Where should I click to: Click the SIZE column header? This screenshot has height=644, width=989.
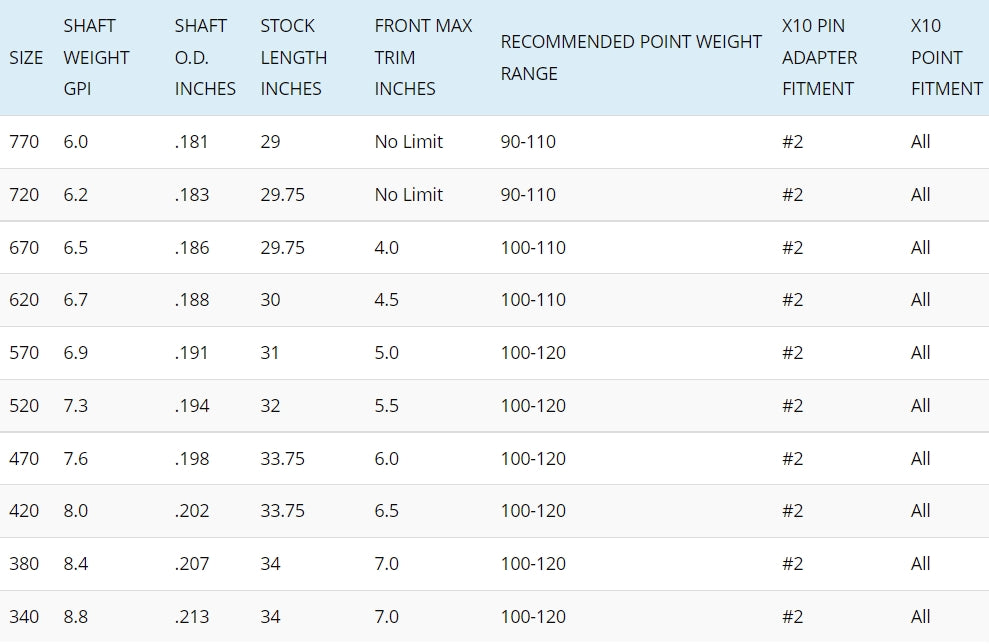(26, 57)
